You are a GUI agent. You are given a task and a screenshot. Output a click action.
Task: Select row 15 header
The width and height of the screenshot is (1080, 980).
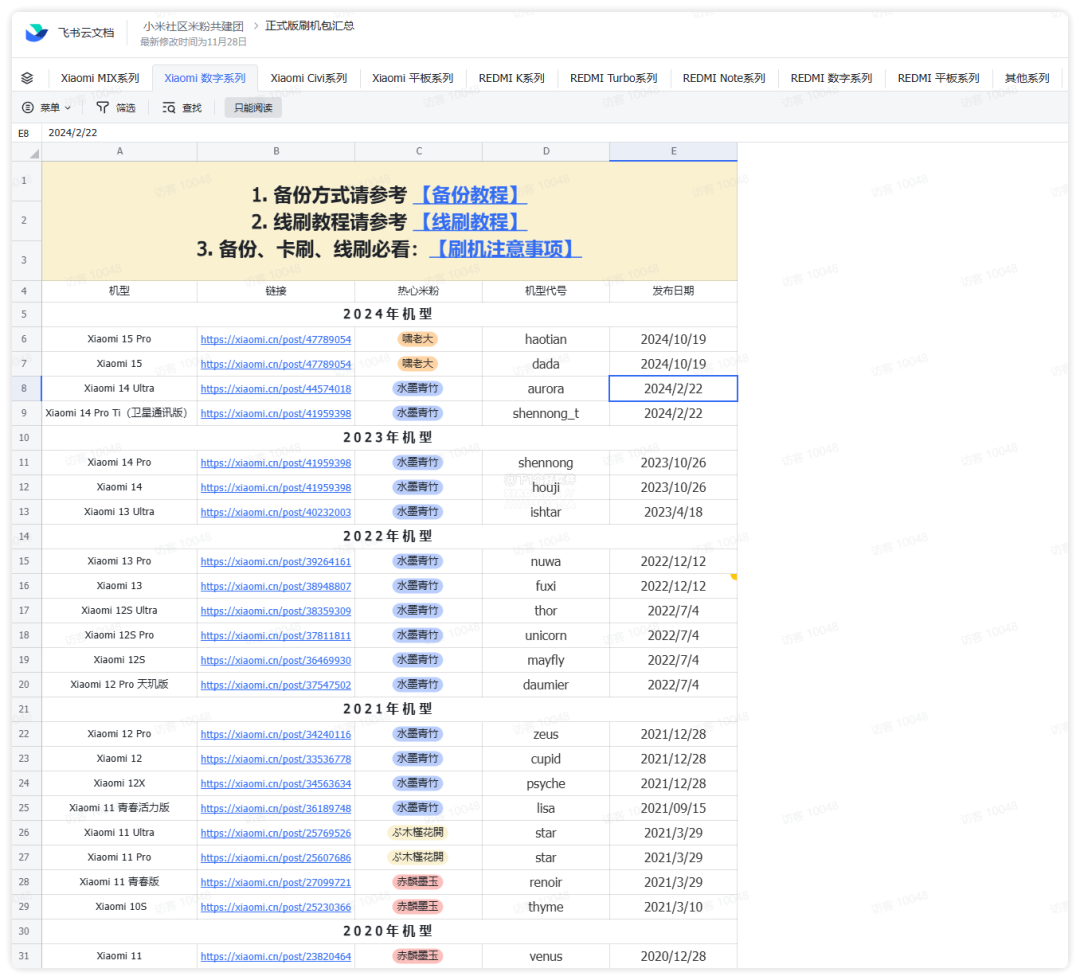click(25, 561)
